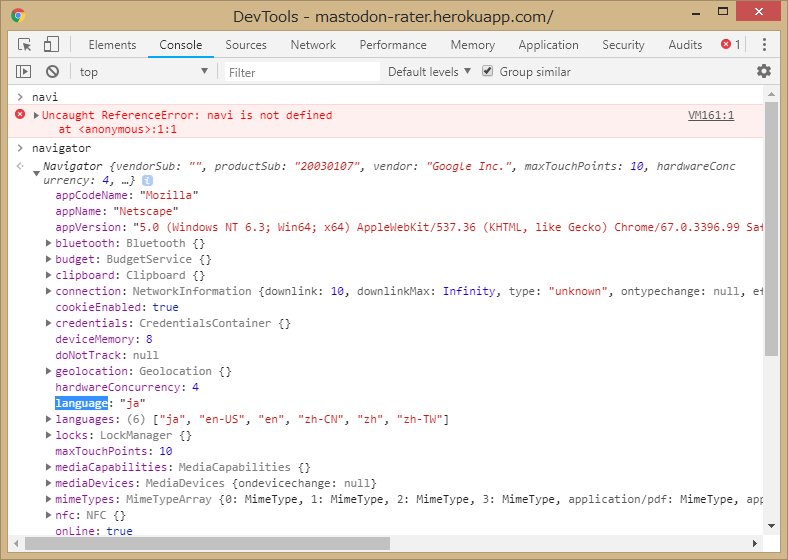The height and width of the screenshot is (560, 788).
Task: Show the console sidebar
Action: 24,72
